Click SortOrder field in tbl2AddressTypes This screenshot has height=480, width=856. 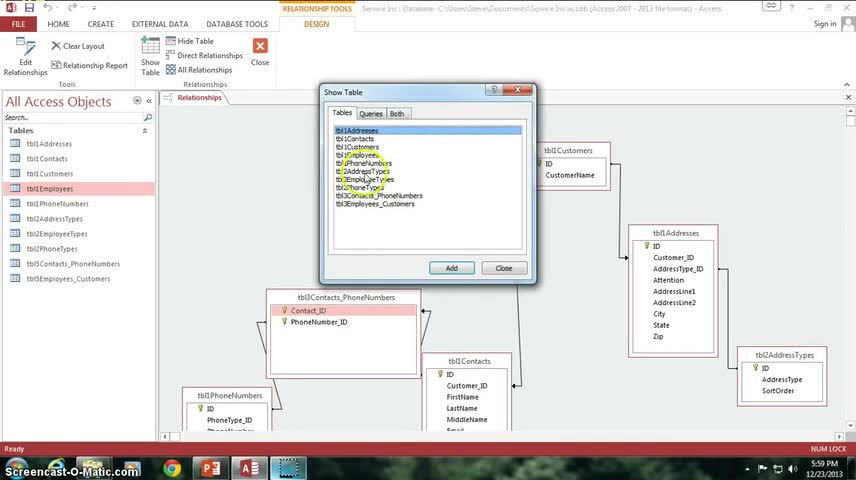tap(778, 391)
